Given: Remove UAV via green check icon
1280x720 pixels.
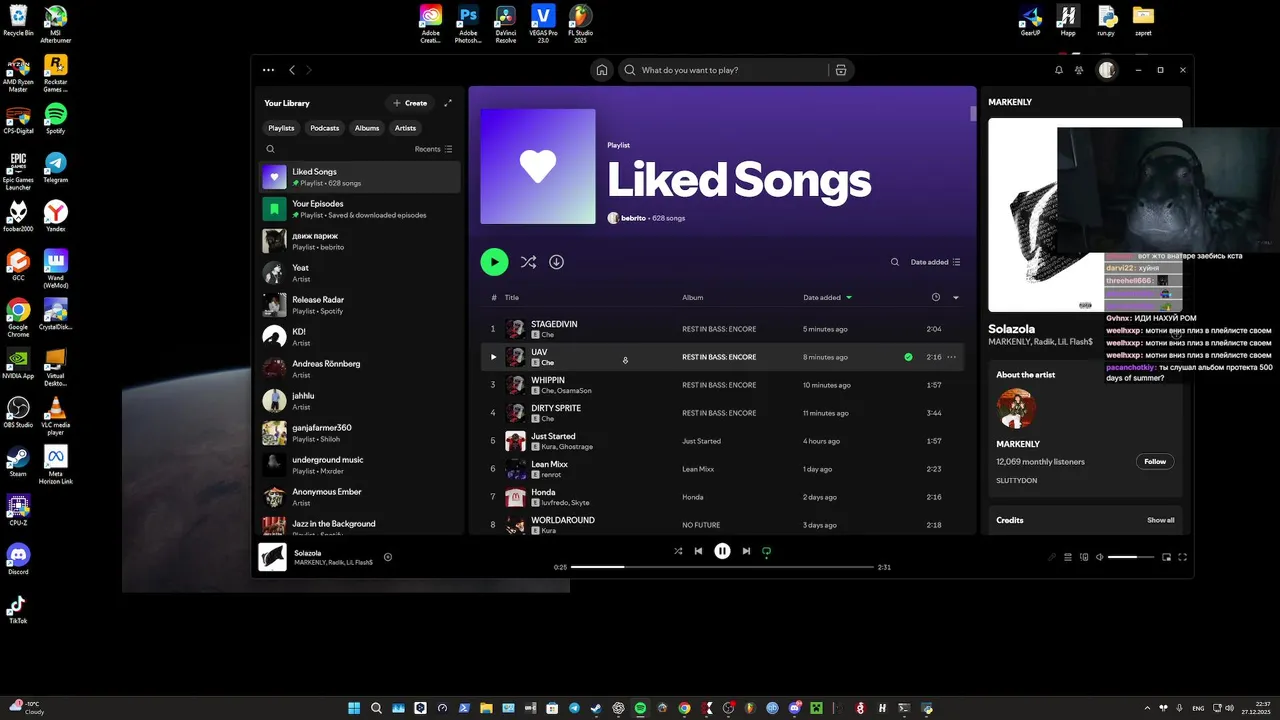Looking at the screenshot, I should [908, 357].
